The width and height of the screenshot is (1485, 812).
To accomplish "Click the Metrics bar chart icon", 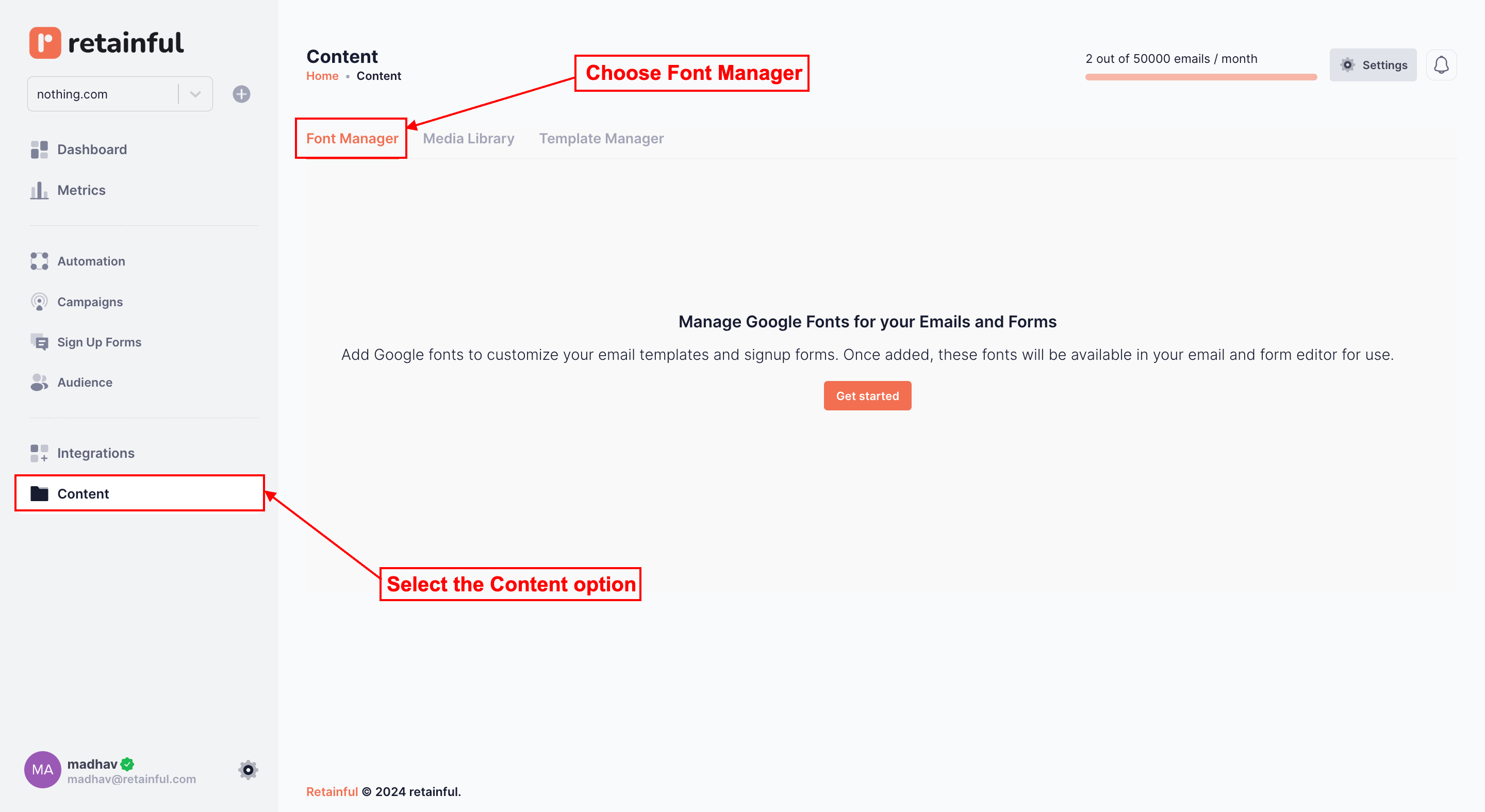I will (x=39, y=190).
